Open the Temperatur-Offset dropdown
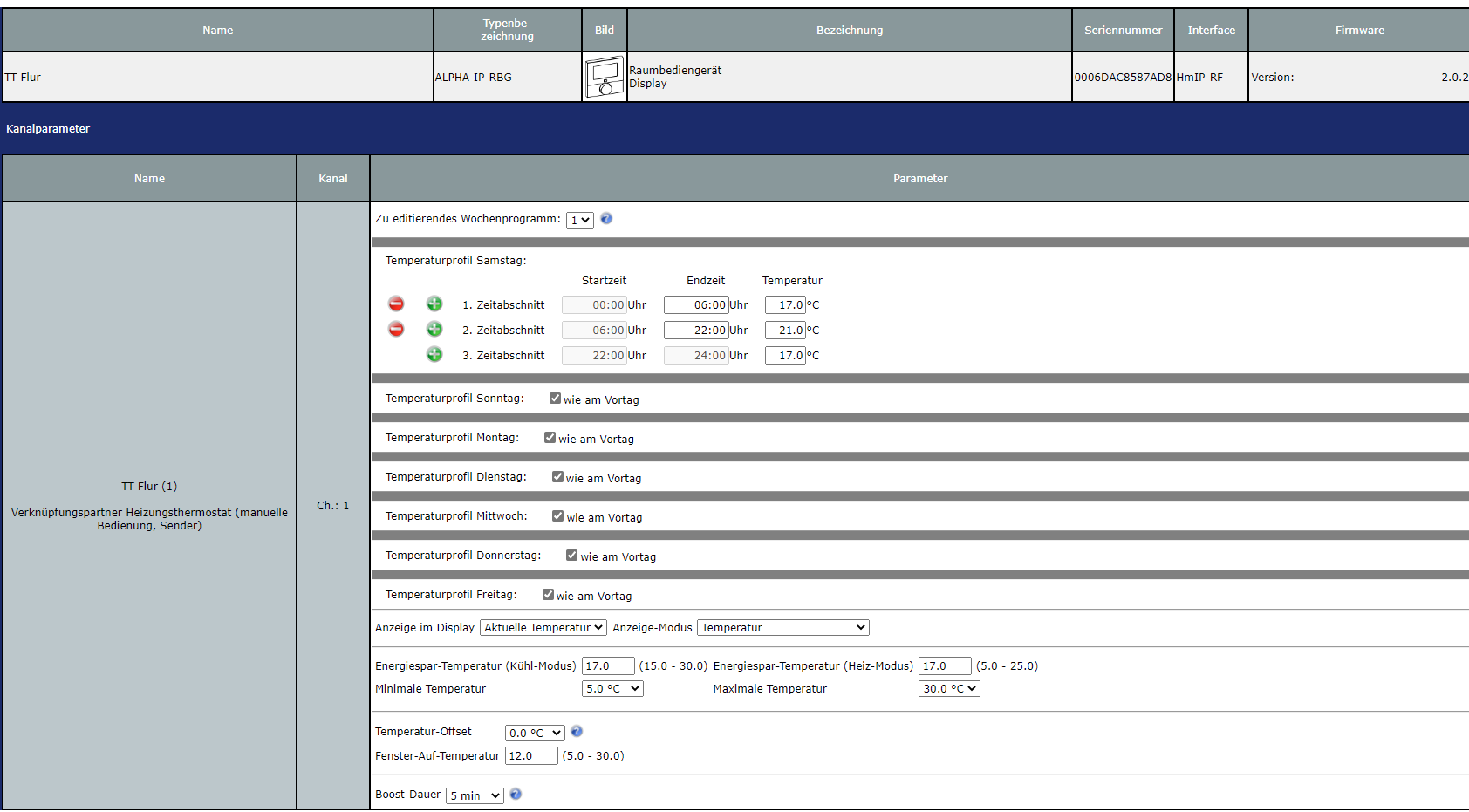The width and height of the screenshot is (1469, 812). (x=535, y=733)
